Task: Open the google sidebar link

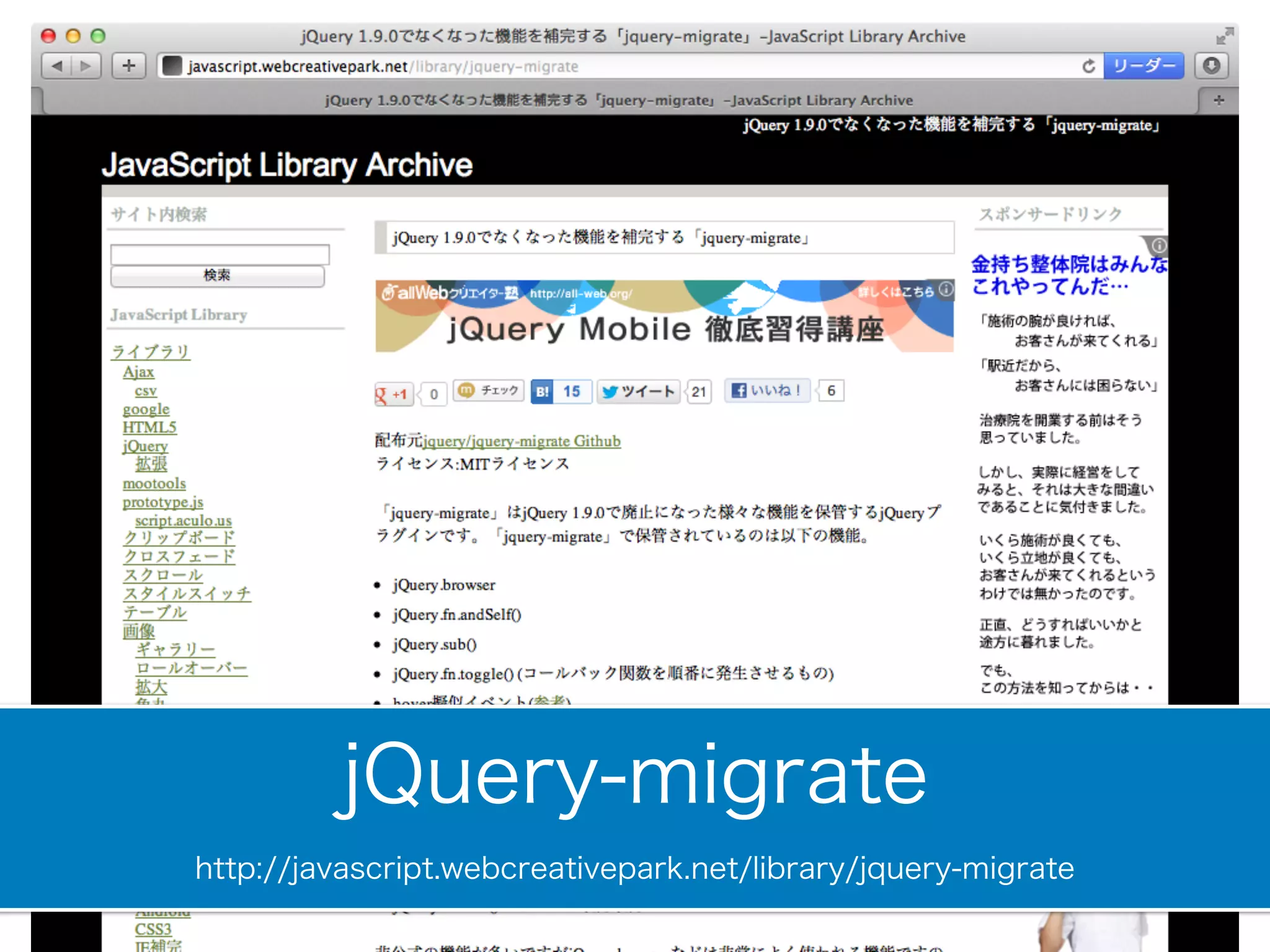Action: pos(146,409)
